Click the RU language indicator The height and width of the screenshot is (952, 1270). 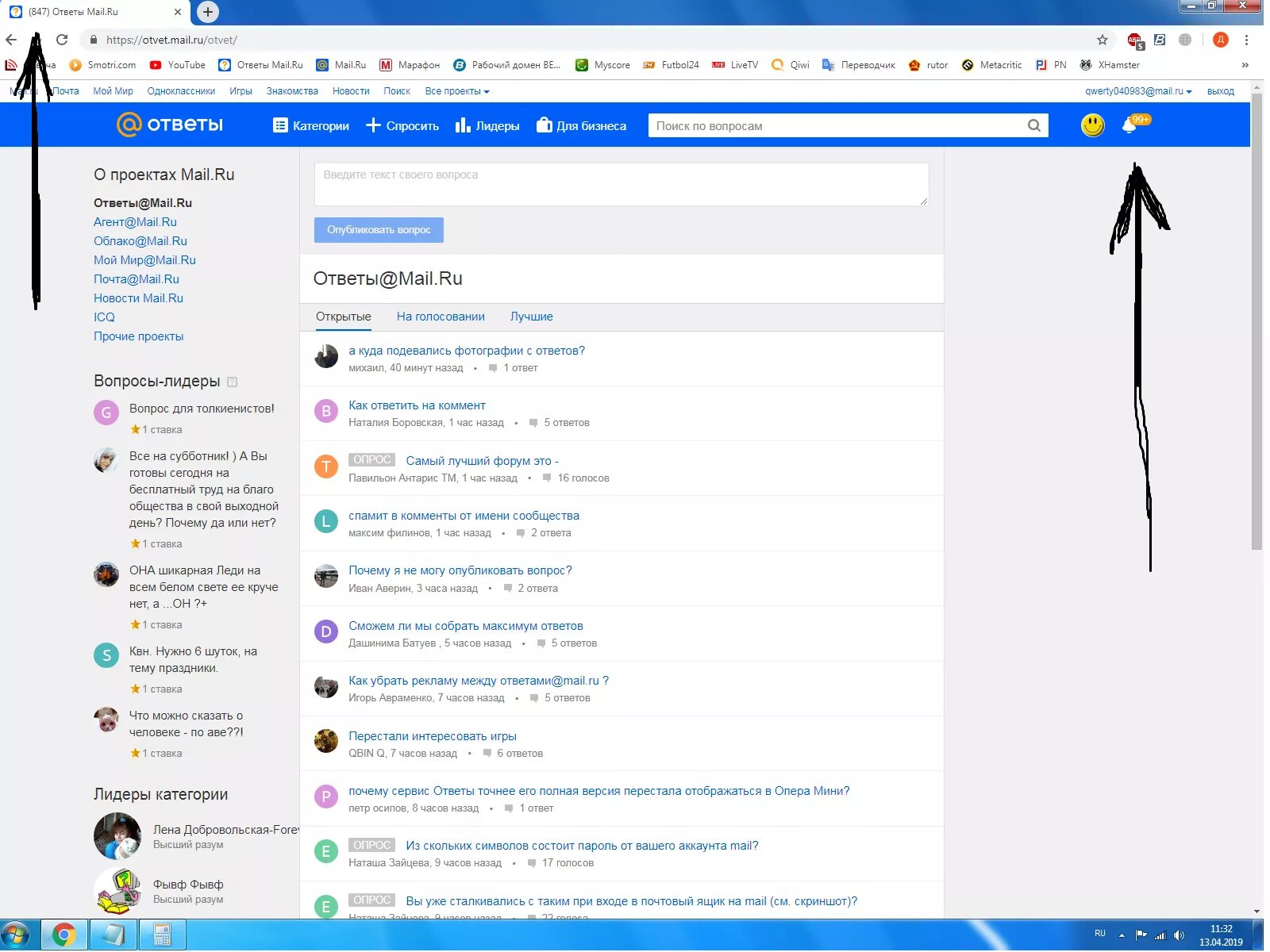(1099, 934)
